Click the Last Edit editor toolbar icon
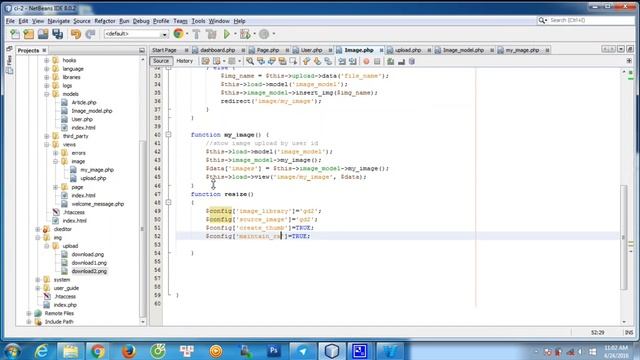 (205, 61)
